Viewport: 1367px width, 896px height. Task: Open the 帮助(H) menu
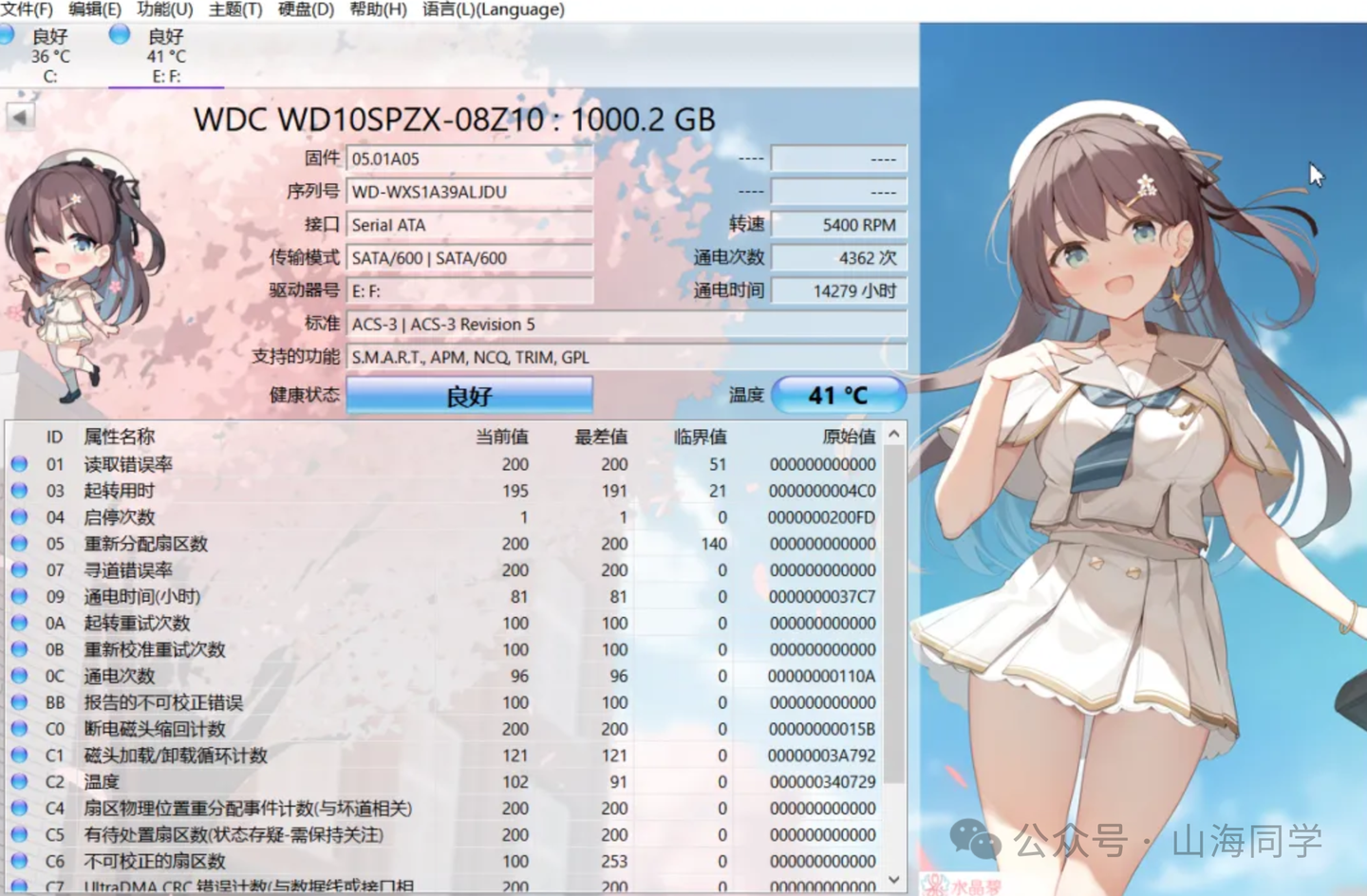[x=378, y=9]
